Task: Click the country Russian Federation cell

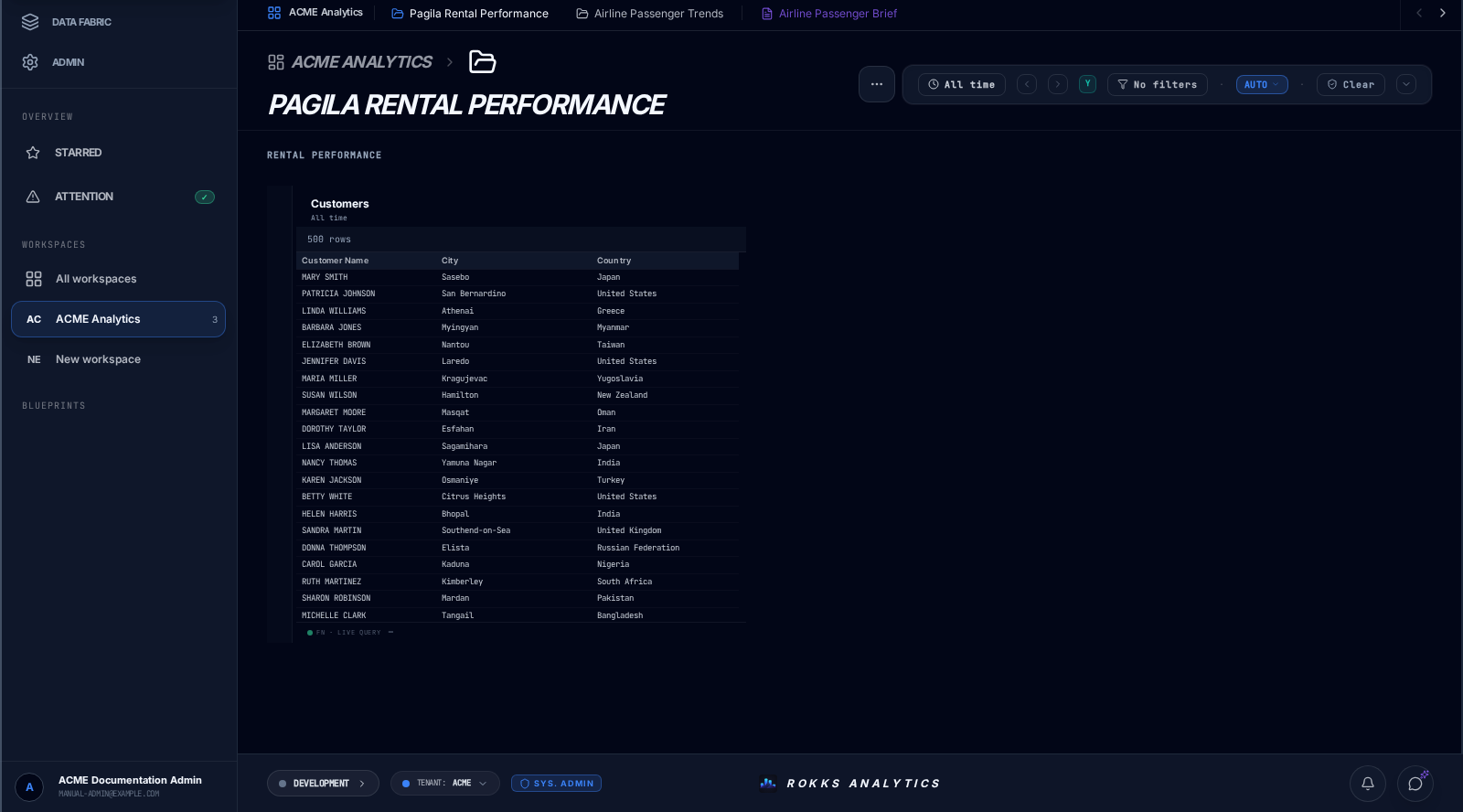Action: [638, 548]
